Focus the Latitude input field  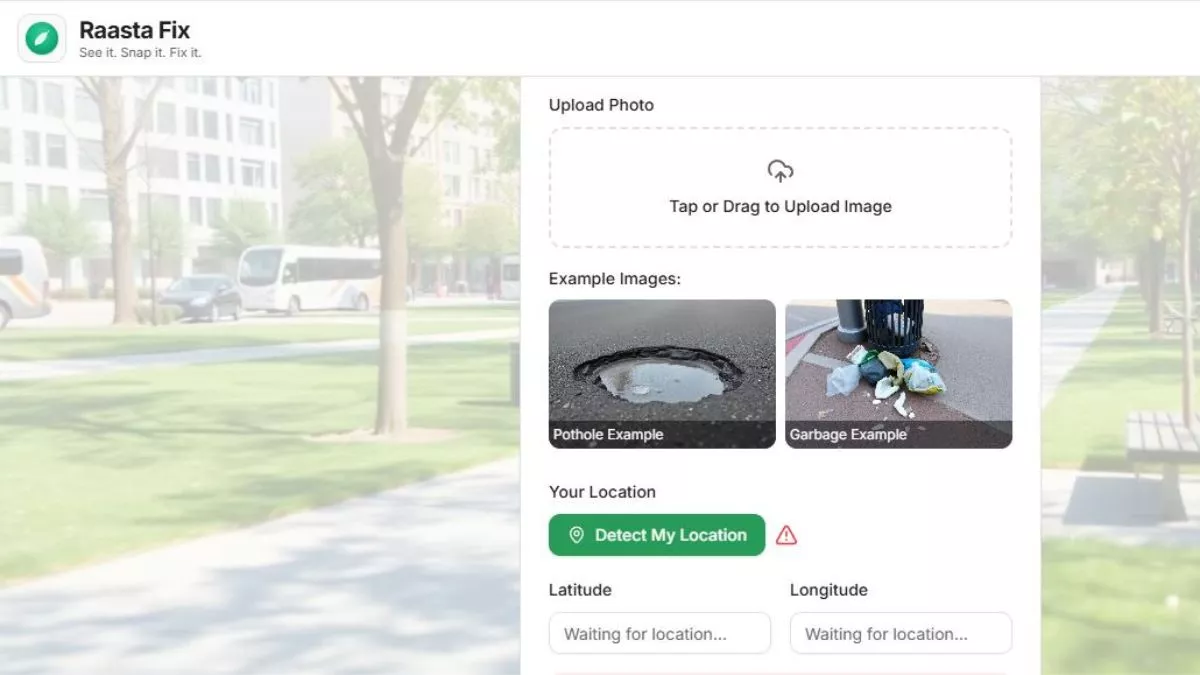[x=660, y=634]
